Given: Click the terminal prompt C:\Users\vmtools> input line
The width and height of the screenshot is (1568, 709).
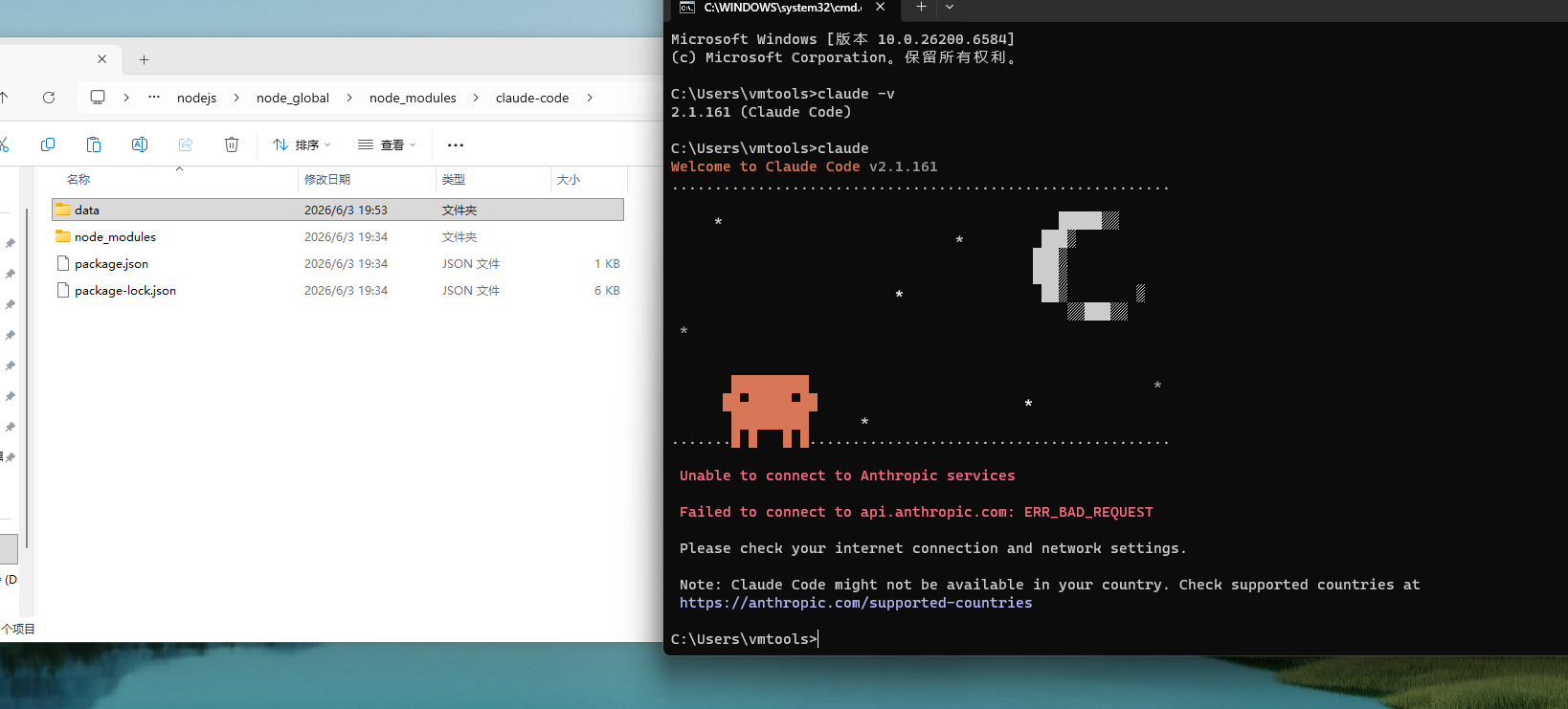Looking at the screenshot, I should coord(745,639).
